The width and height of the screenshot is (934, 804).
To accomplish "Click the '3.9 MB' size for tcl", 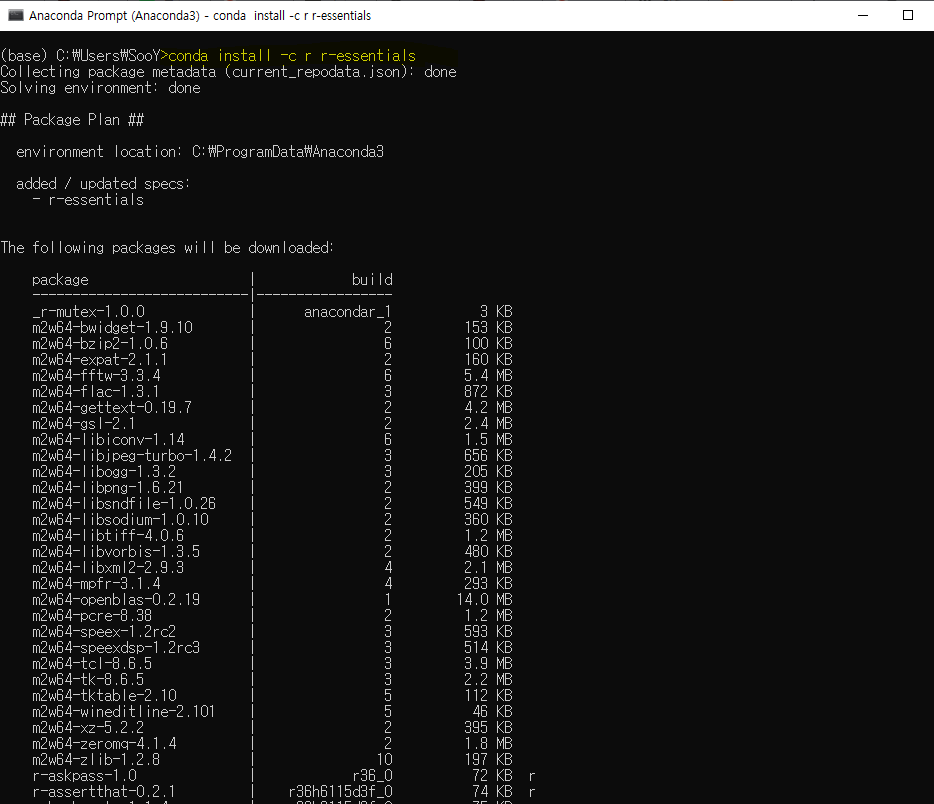I will 488,664.
